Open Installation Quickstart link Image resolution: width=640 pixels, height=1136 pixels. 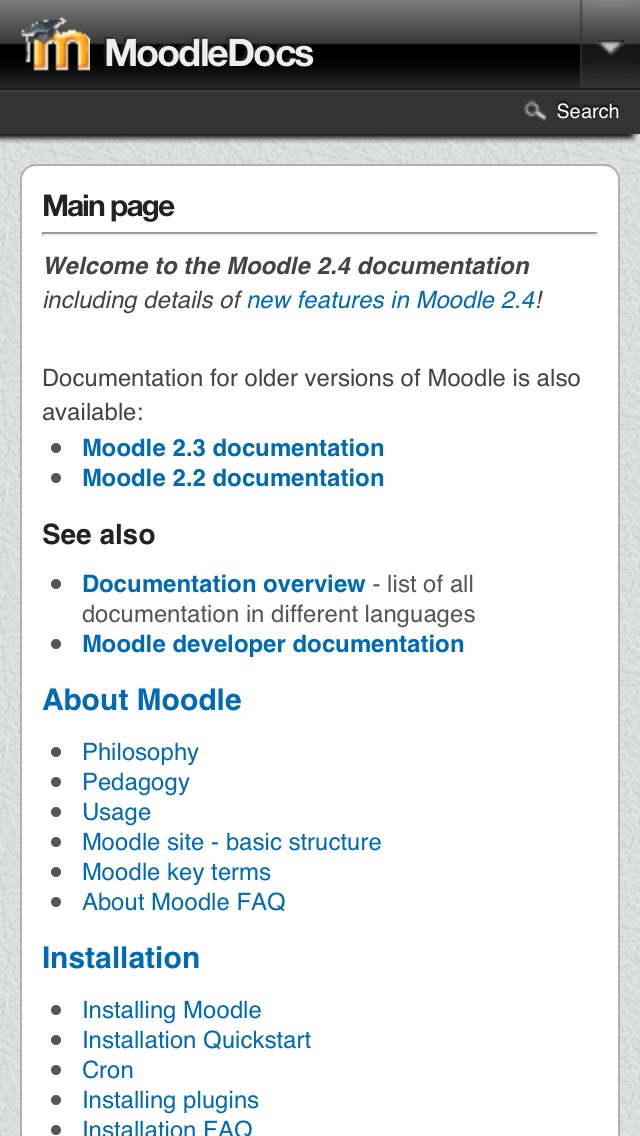pyautogui.click(x=196, y=1040)
